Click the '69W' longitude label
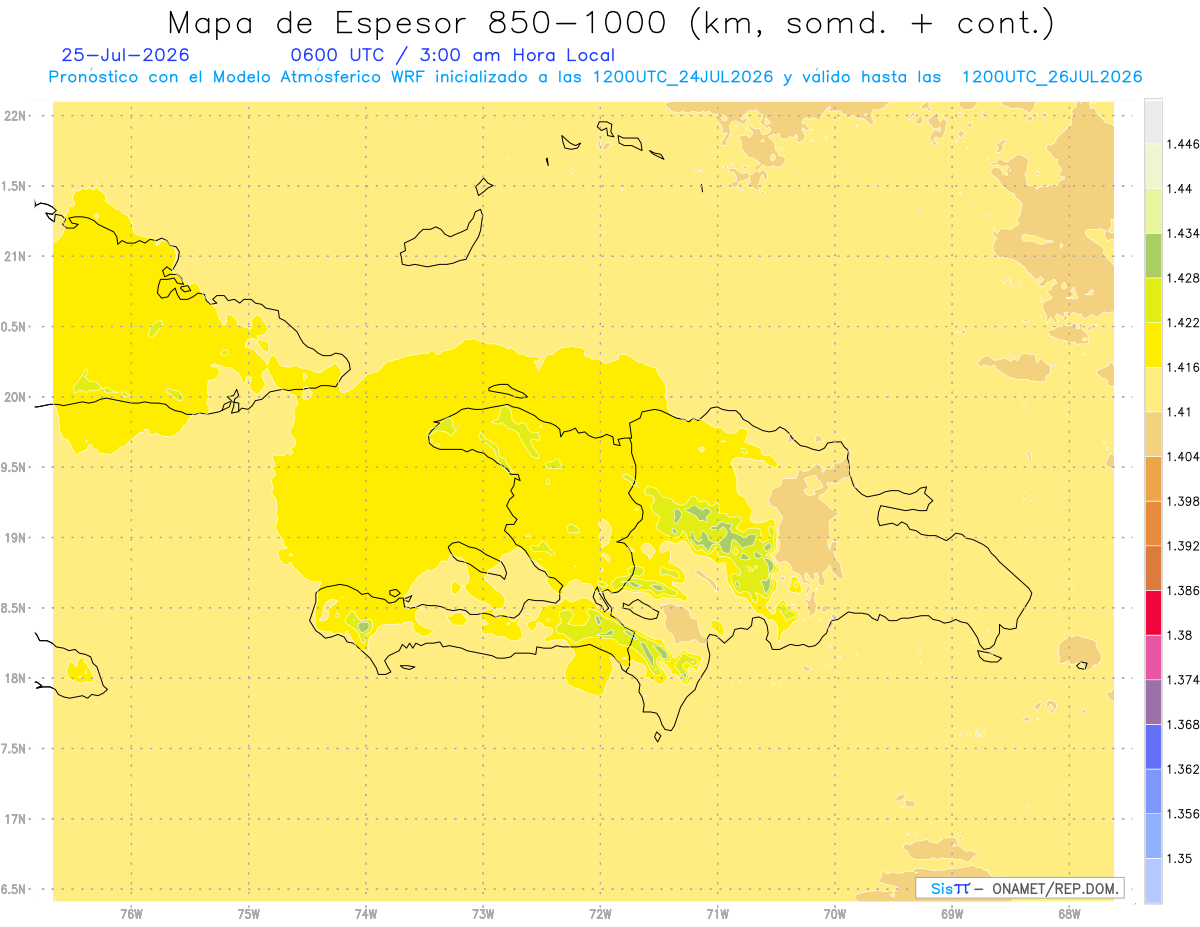The width and height of the screenshot is (1200, 927). [x=952, y=913]
